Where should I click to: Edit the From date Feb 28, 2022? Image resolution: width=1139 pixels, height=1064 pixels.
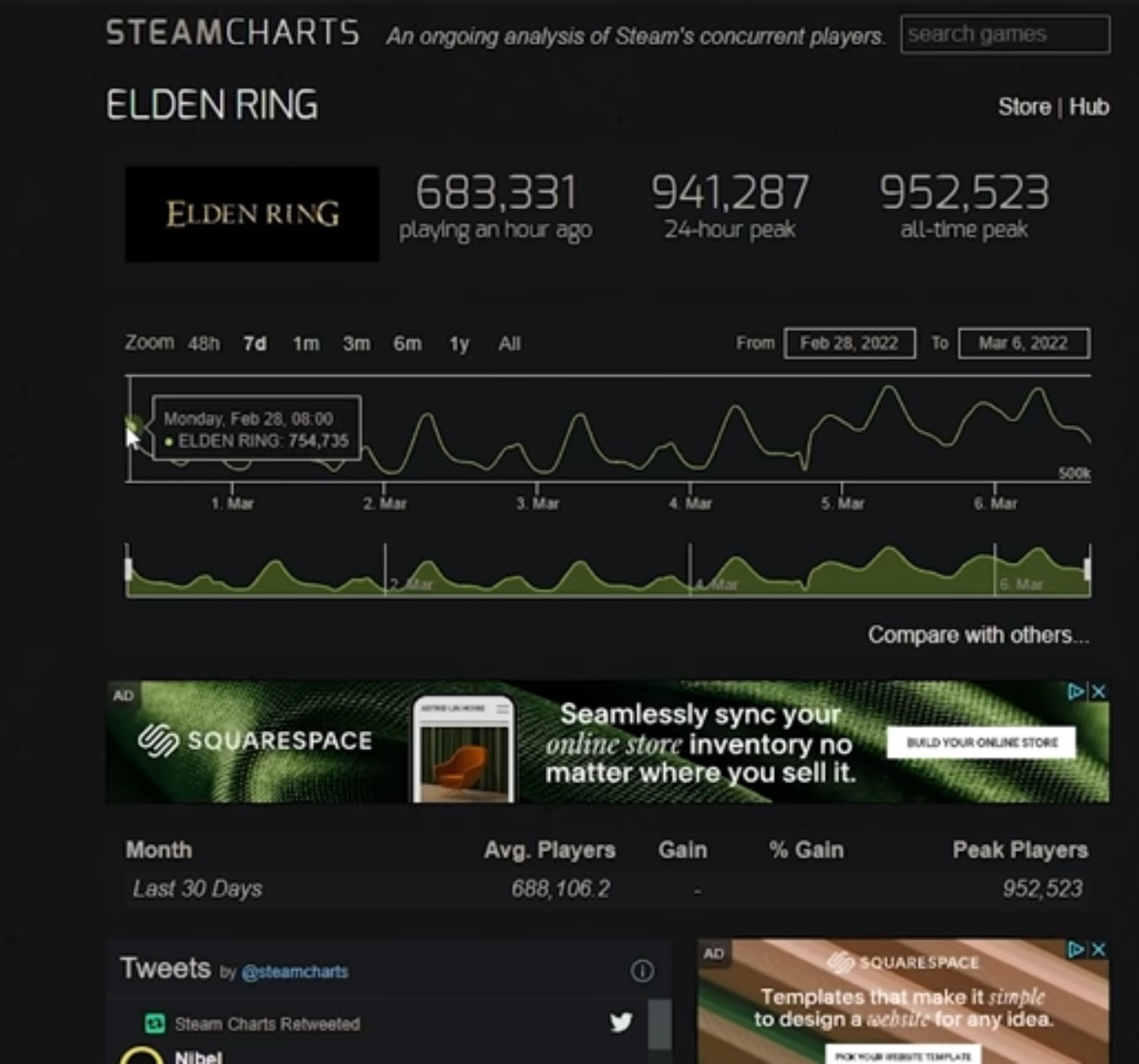point(850,344)
